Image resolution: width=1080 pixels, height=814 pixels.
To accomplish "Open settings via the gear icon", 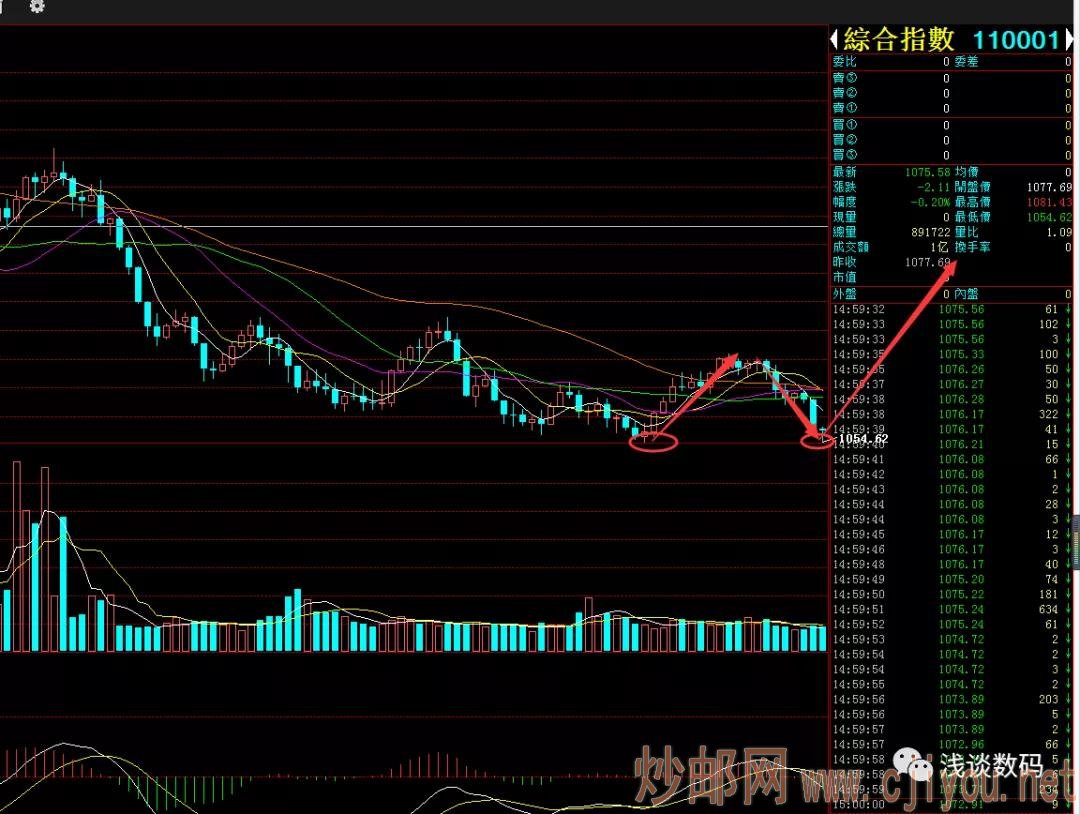I will coord(37,6).
